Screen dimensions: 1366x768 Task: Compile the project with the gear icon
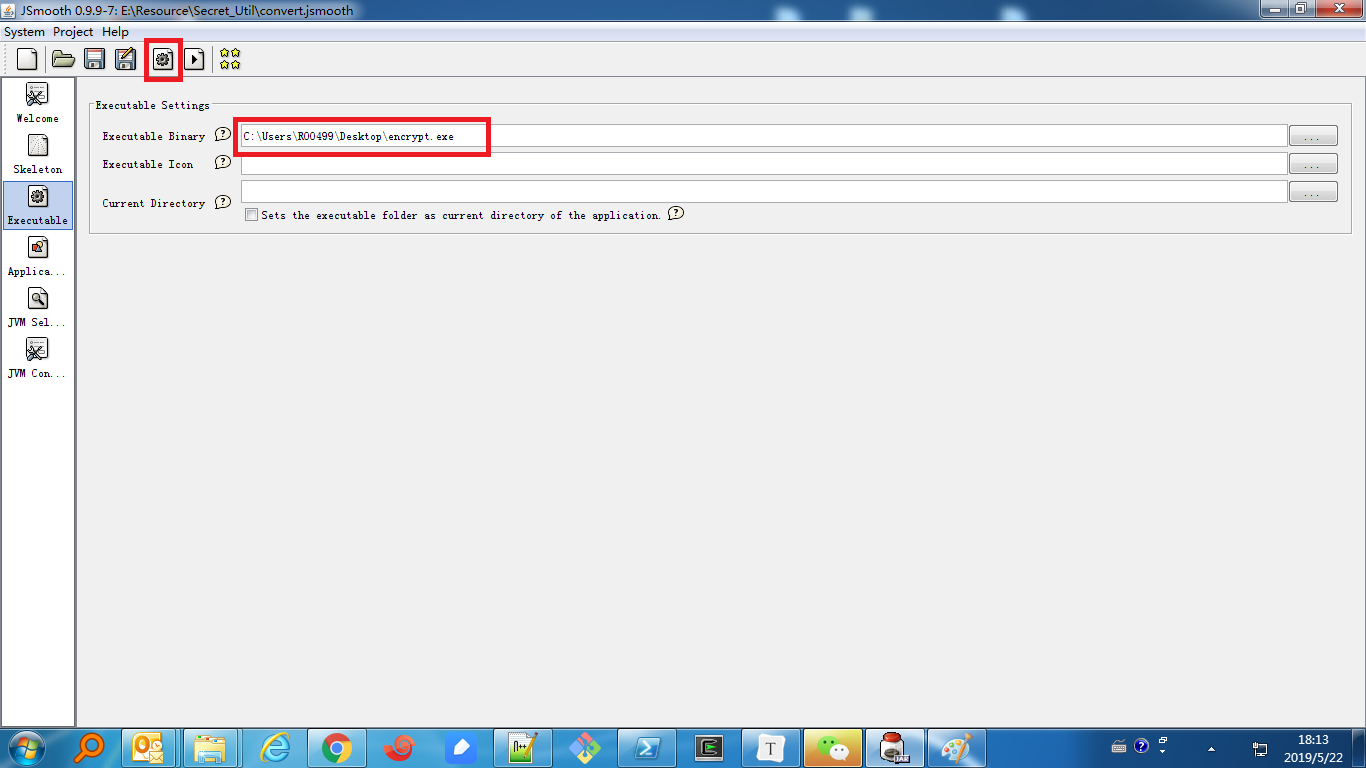163,60
